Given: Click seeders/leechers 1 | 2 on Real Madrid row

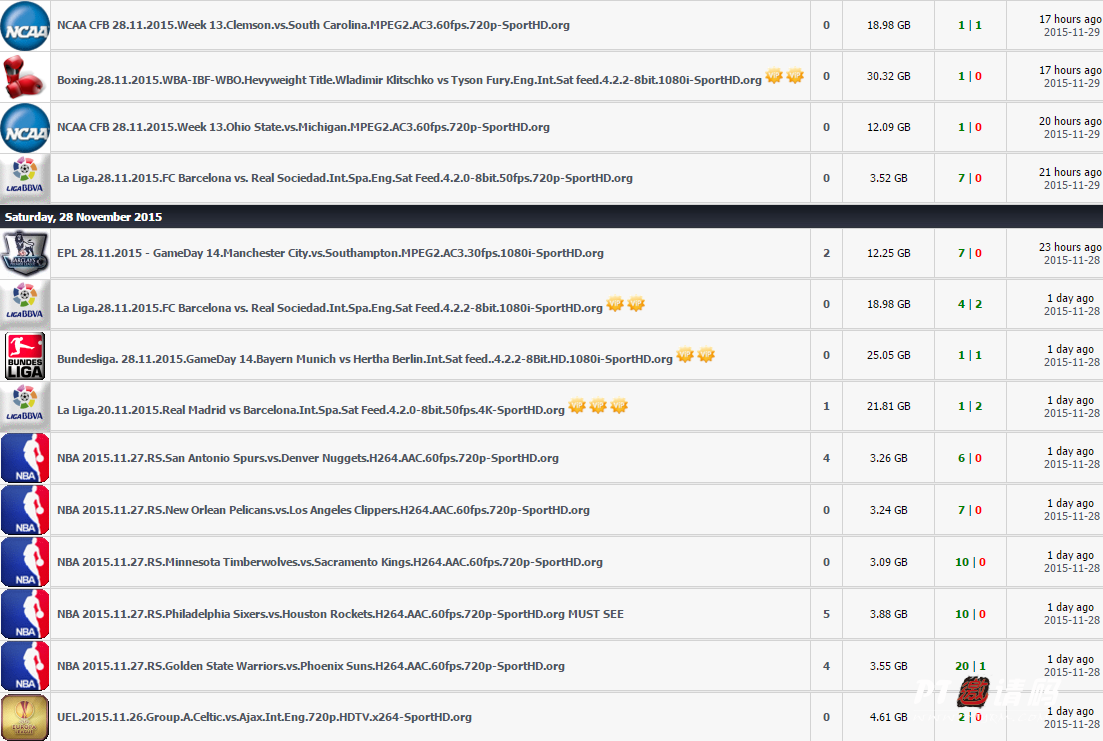Looking at the screenshot, I should point(970,406).
